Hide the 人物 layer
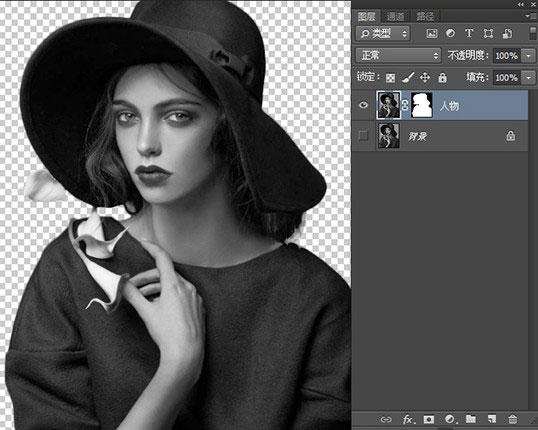This screenshot has width=538, height=430. (363, 105)
